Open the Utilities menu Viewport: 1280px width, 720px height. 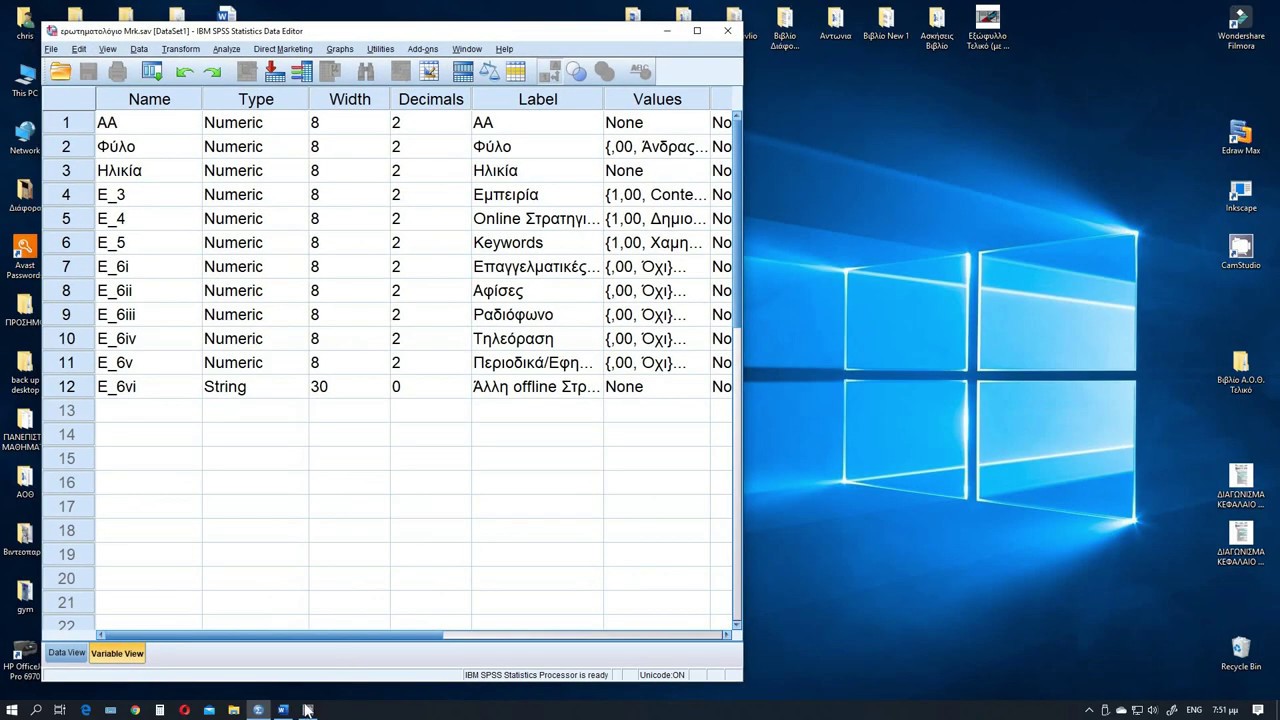(380, 49)
